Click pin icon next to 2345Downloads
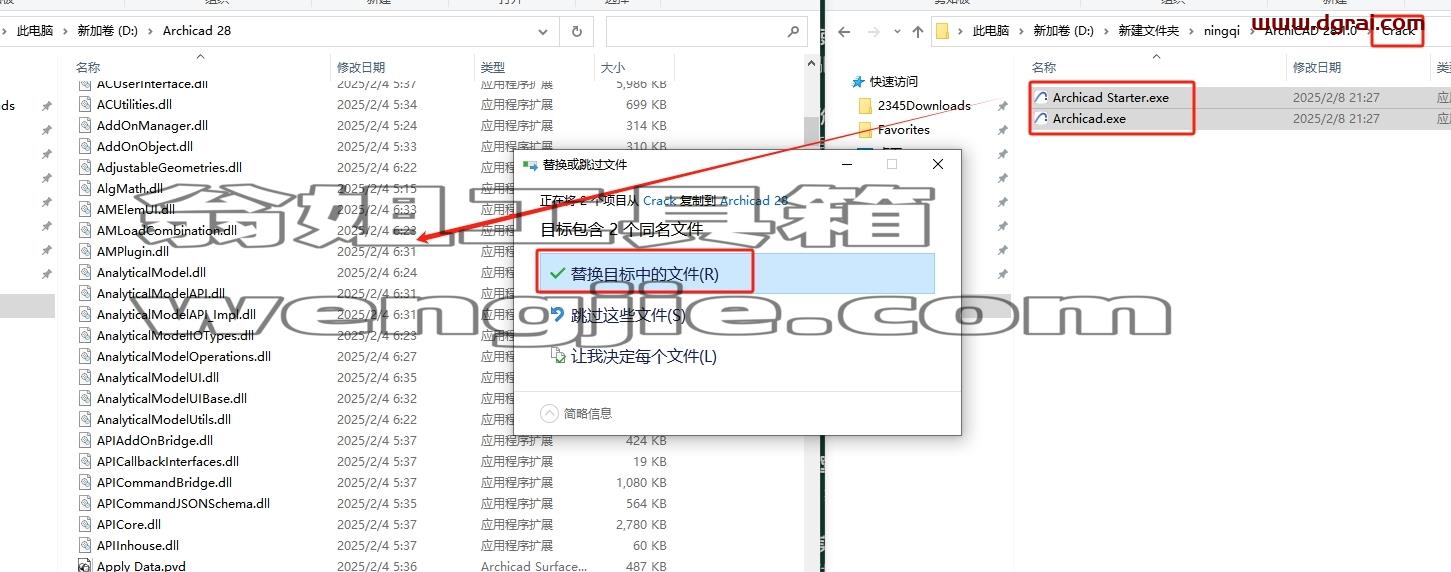The height and width of the screenshot is (572, 1451). 1002,106
